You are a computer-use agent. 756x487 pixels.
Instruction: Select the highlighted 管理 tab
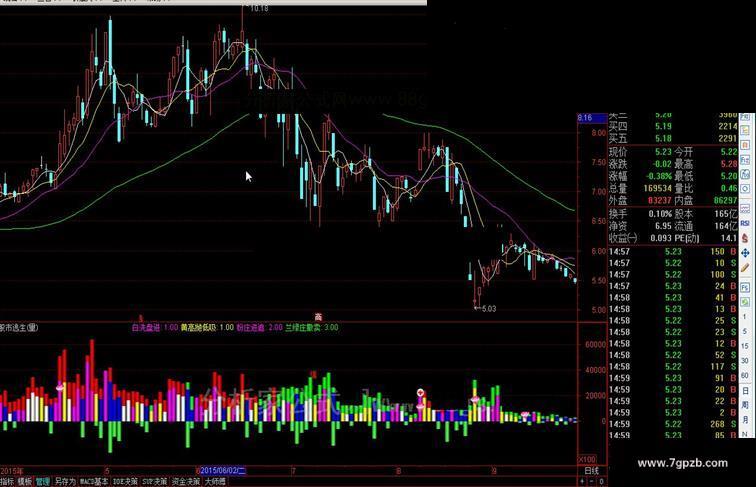(x=42, y=482)
